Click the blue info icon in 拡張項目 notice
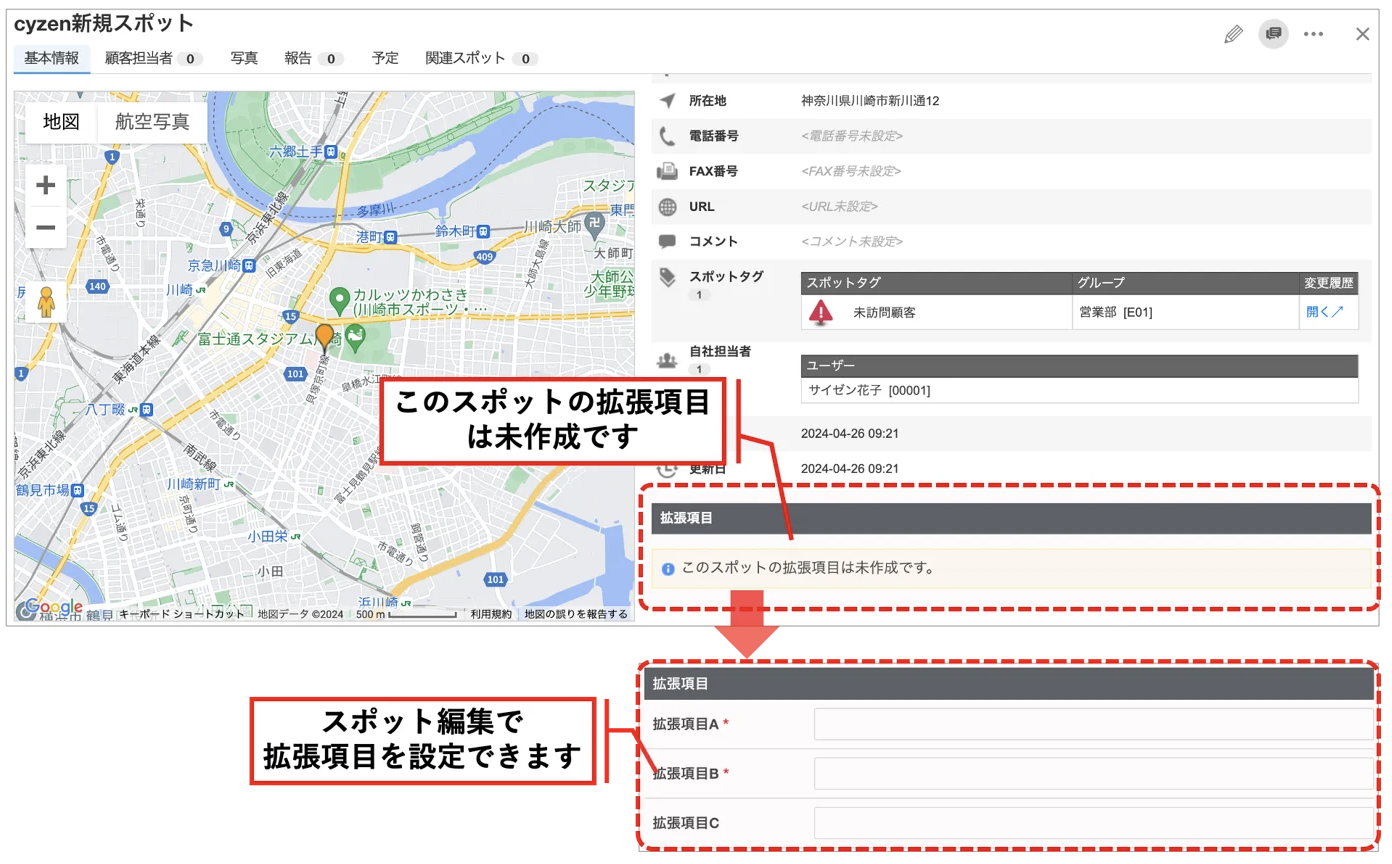 click(x=668, y=569)
